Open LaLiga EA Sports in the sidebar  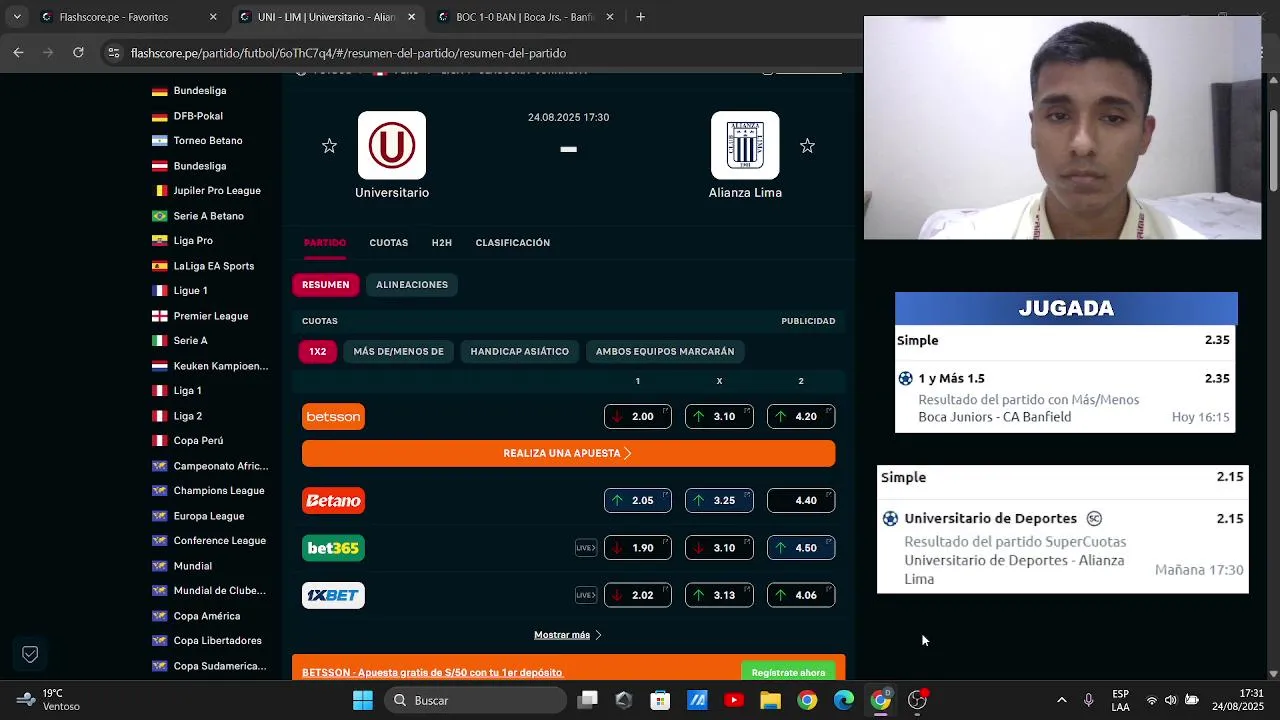pyautogui.click(x=214, y=266)
